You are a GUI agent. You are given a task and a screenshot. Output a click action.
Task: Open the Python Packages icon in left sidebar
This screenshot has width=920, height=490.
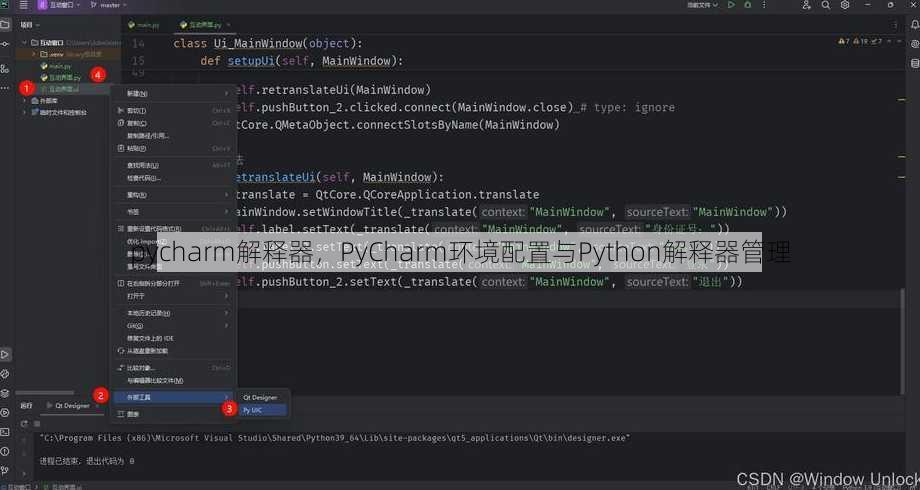click(5, 374)
